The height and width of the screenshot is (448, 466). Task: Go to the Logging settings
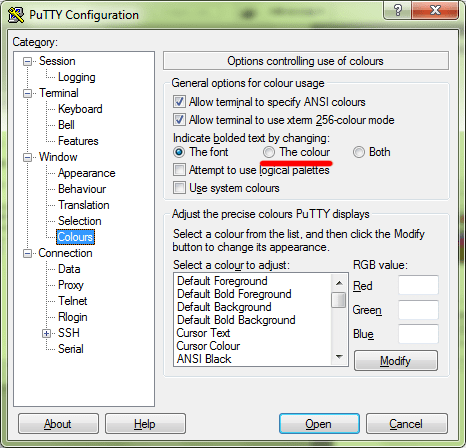[x=77, y=77]
